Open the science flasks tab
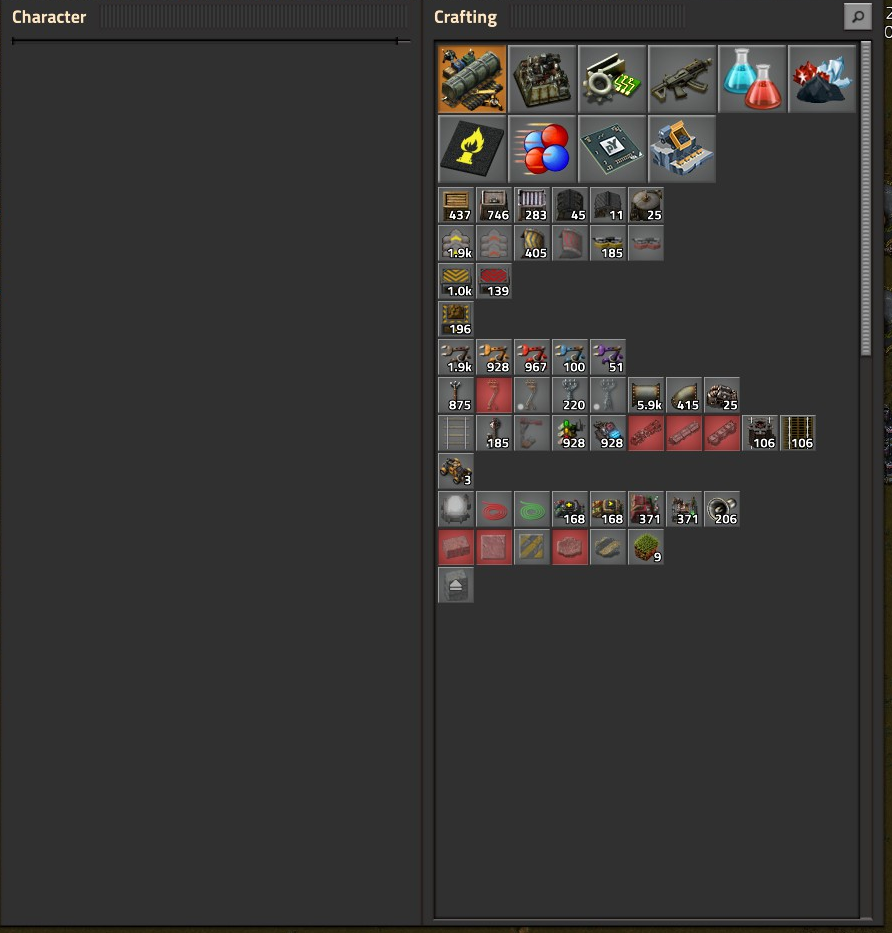The image size is (892, 933). pyautogui.click(x=752, y=79)
